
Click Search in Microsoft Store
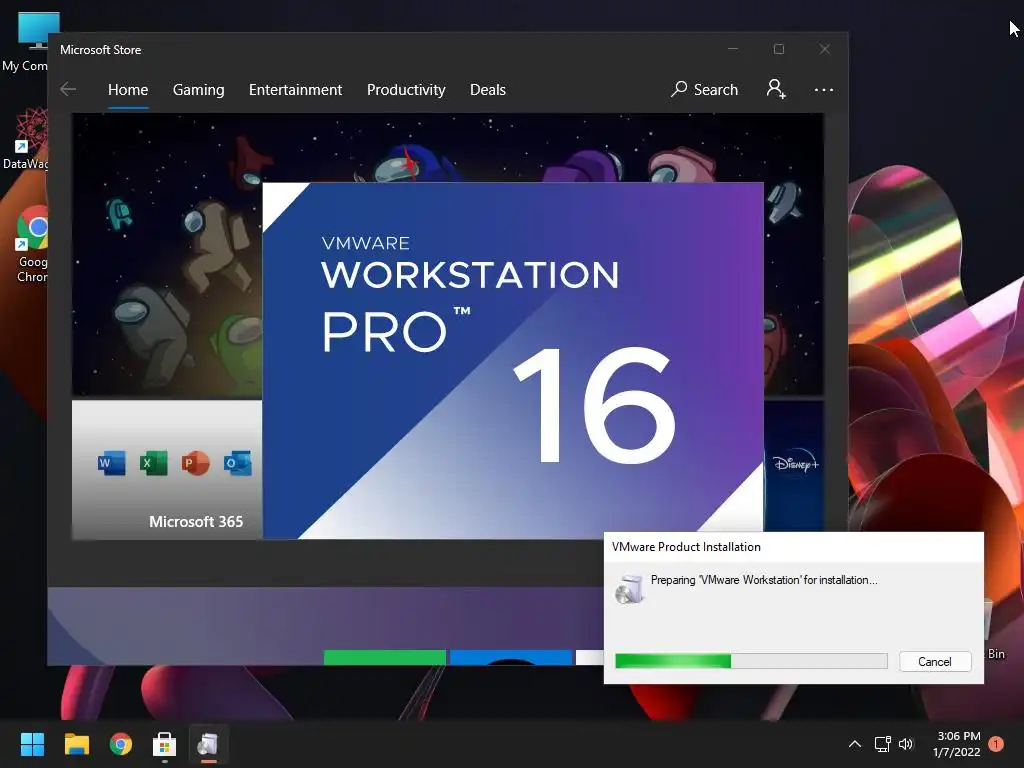point(705,89)
